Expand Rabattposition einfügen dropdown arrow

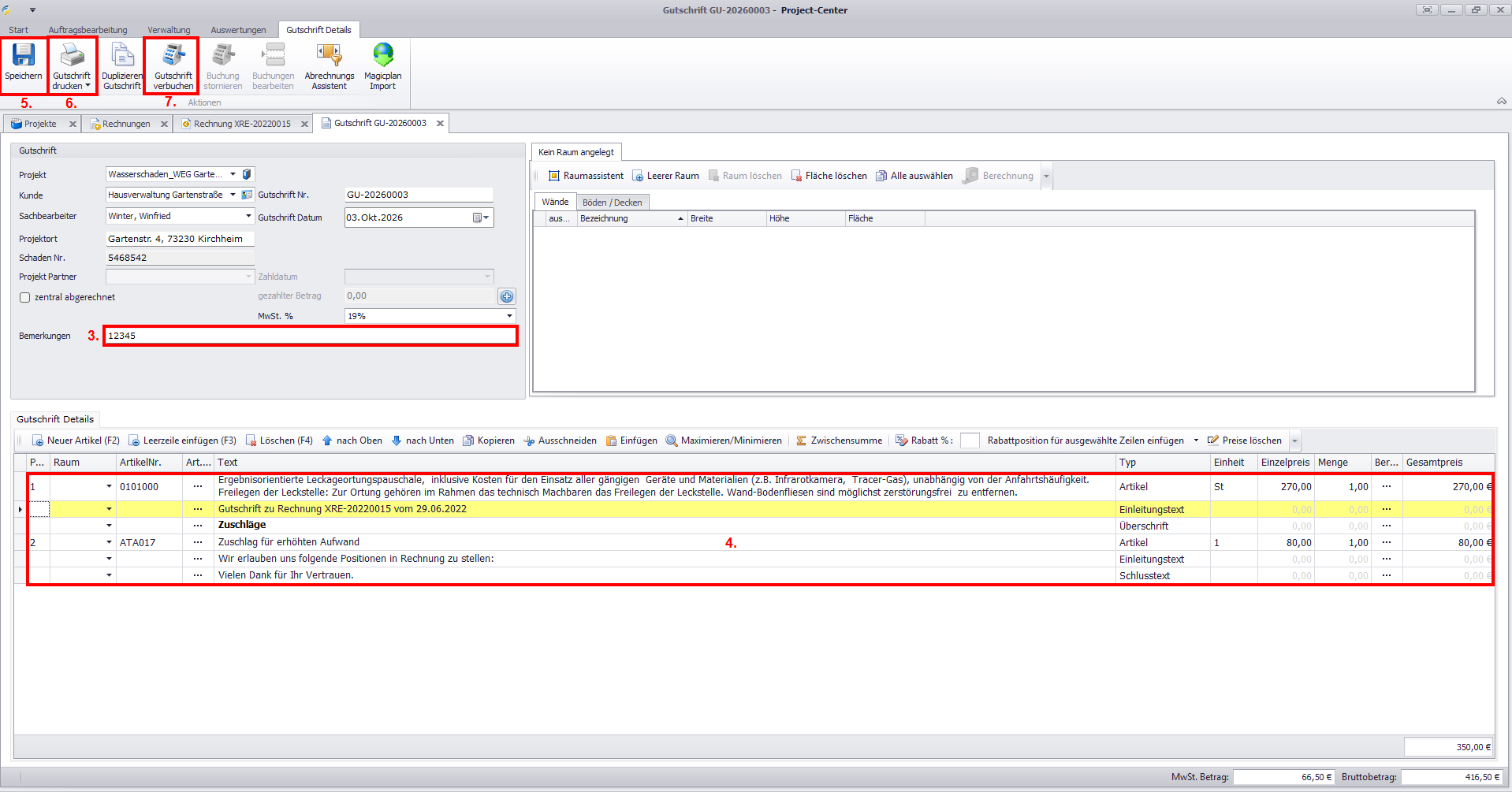(1196, 441)
